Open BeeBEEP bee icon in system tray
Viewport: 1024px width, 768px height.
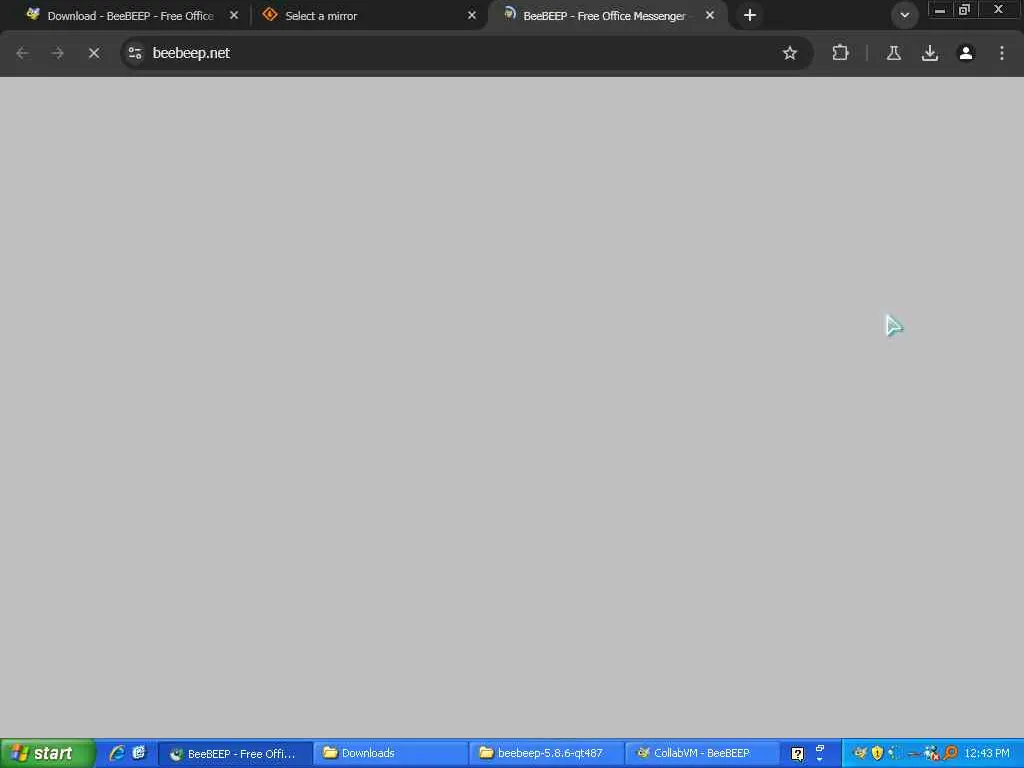[860, 753]
